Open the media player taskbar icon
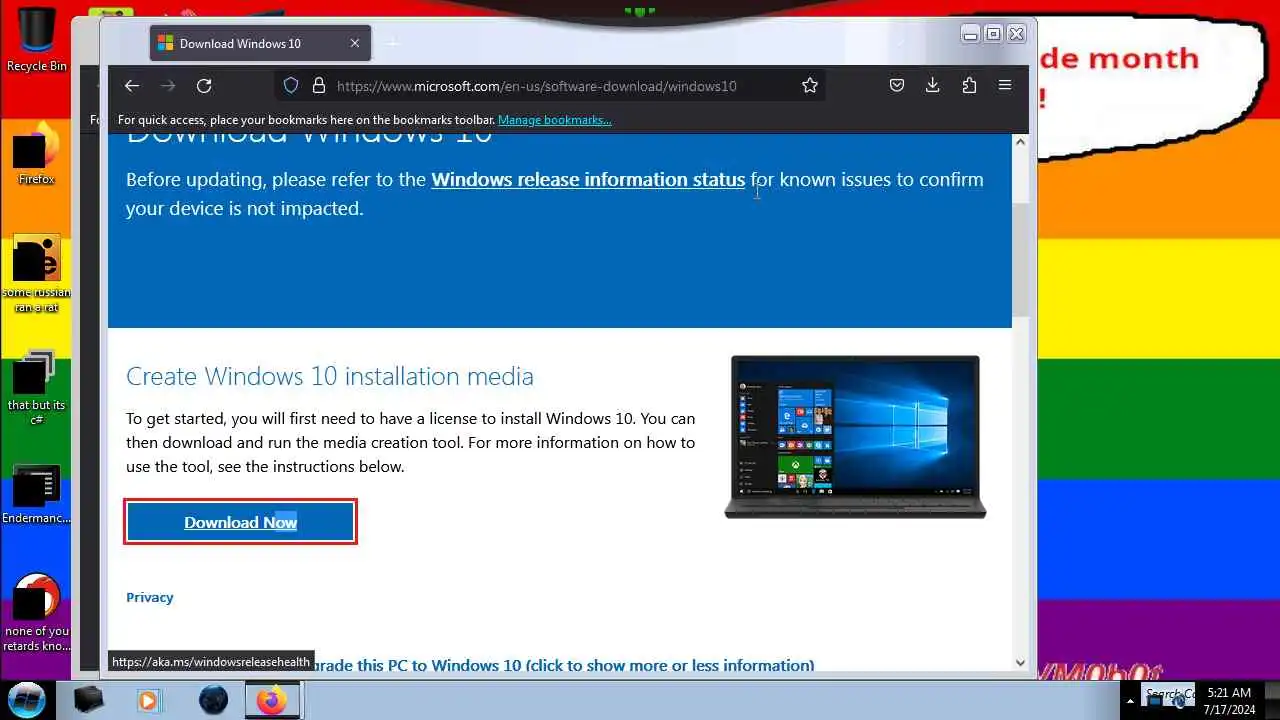The height and width of the screenshot is (720, 1280). point(148,700)
